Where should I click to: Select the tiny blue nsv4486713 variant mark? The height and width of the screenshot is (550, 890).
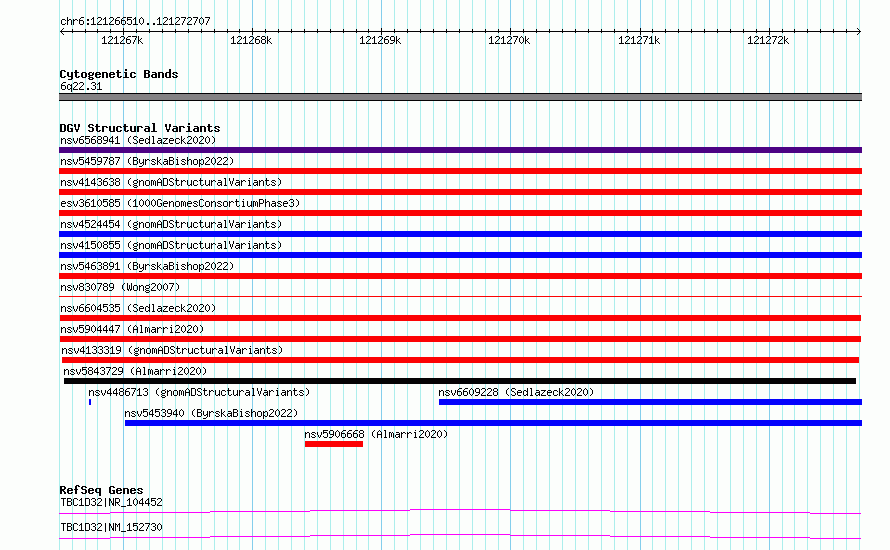click(90, 402)
